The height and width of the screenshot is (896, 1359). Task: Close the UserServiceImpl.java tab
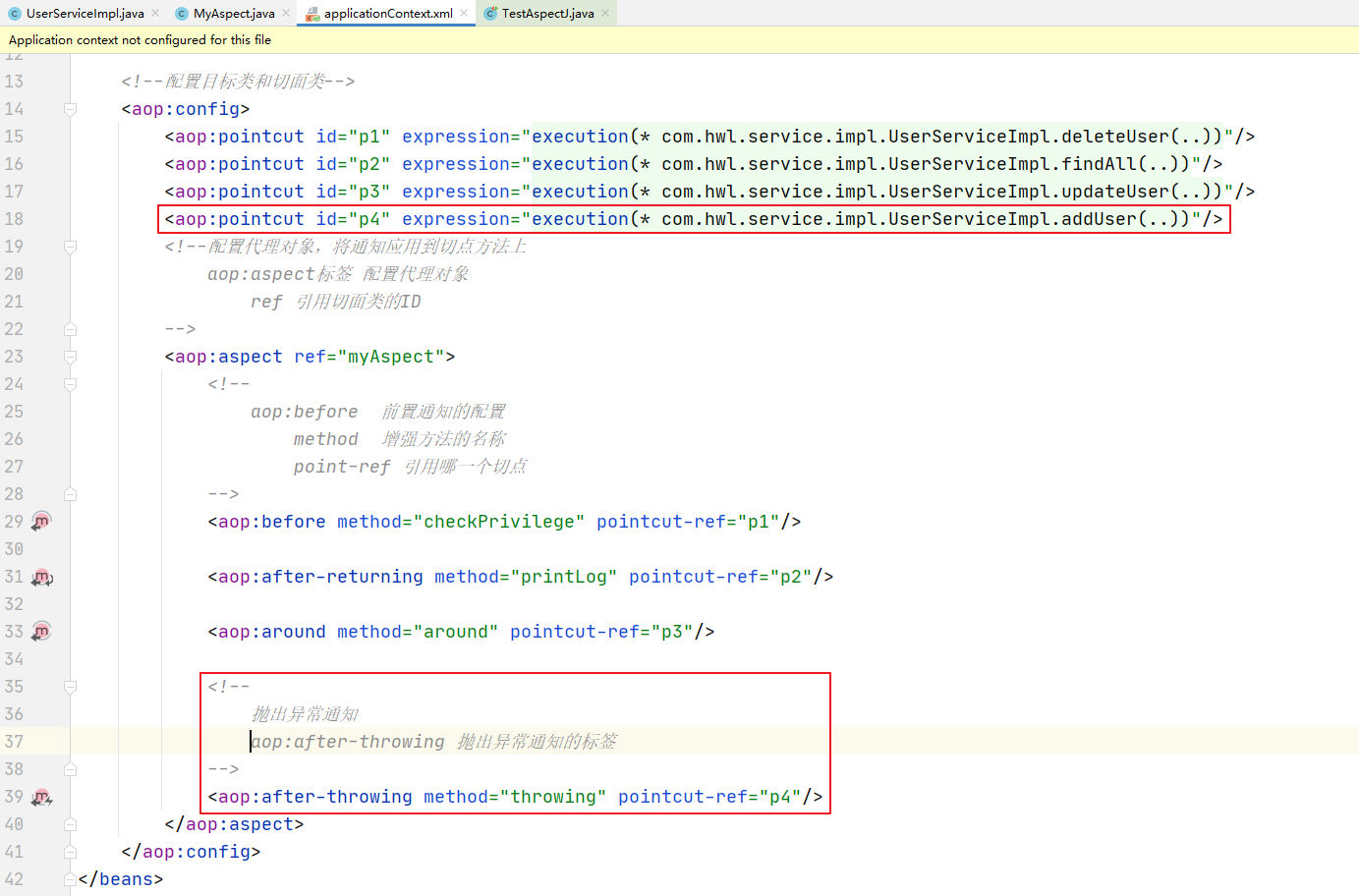155,14
